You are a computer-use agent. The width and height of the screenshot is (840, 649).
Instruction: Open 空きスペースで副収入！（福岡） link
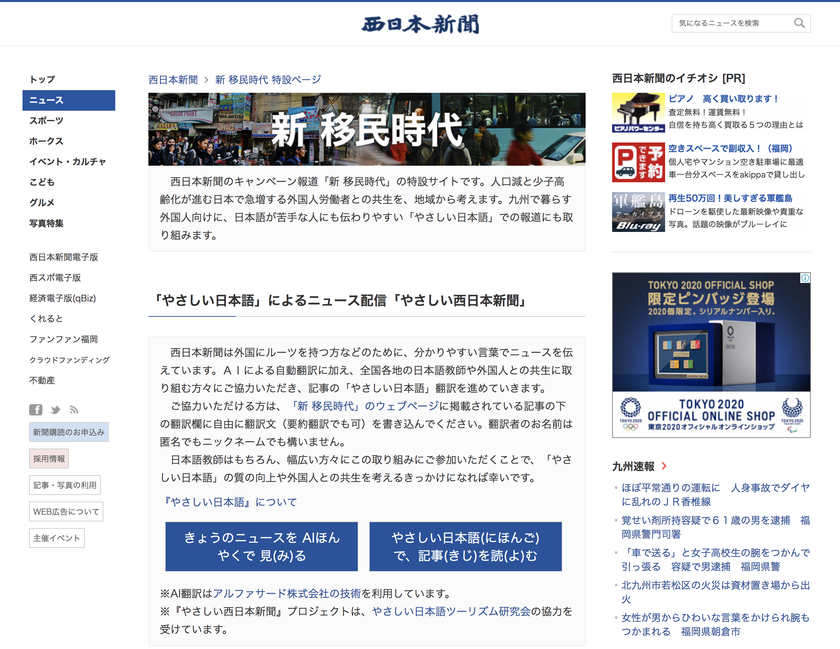point(730,148)
